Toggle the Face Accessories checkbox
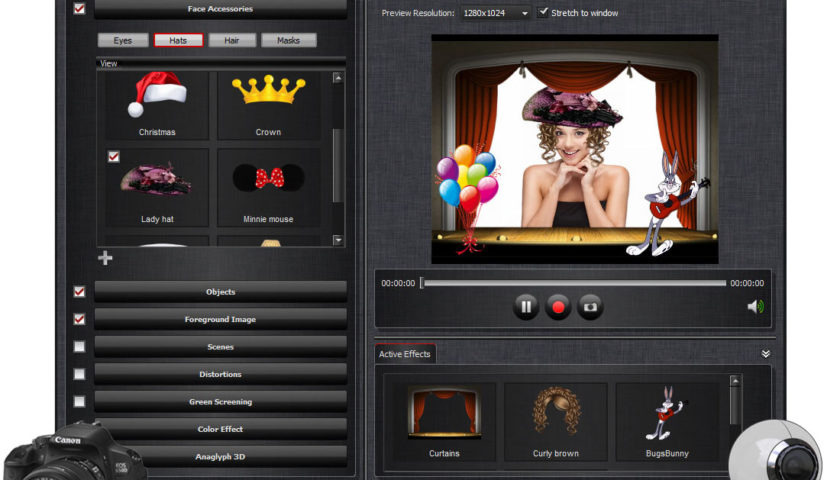This screenshot has height=480, width=840. pyautogui.click(x=79, y=9)
